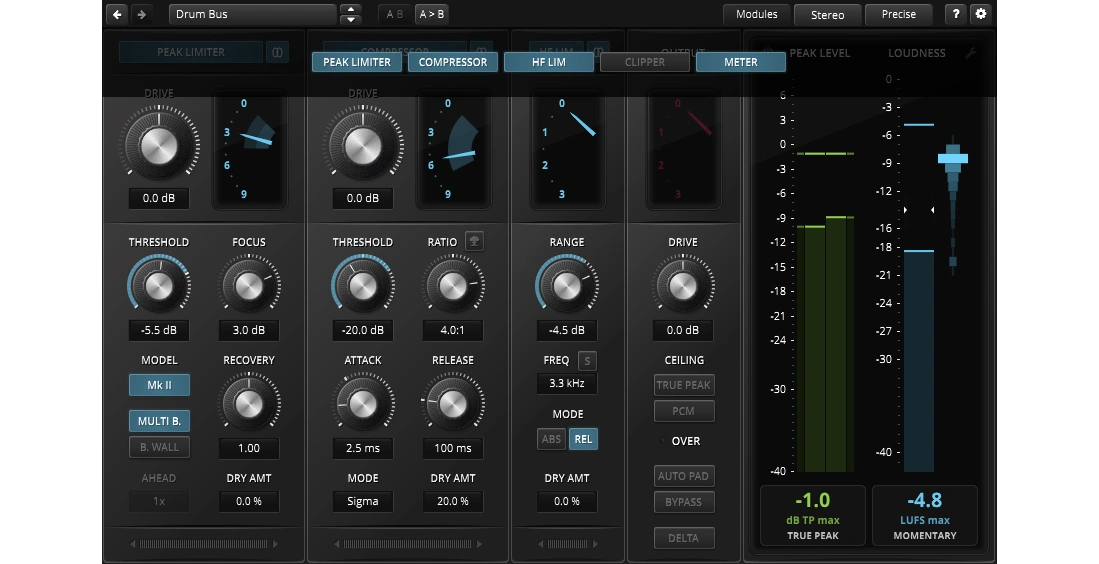Open the Stereo channel mode dropdown

(x=827, y=15)
